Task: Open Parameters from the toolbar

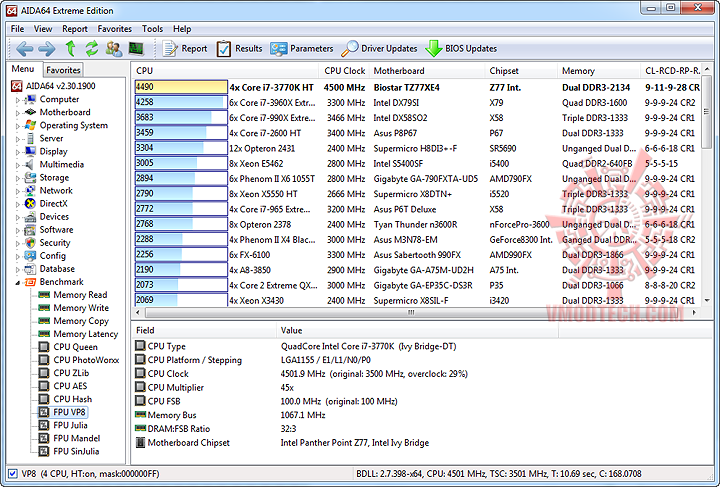Action: pos(302,49)
